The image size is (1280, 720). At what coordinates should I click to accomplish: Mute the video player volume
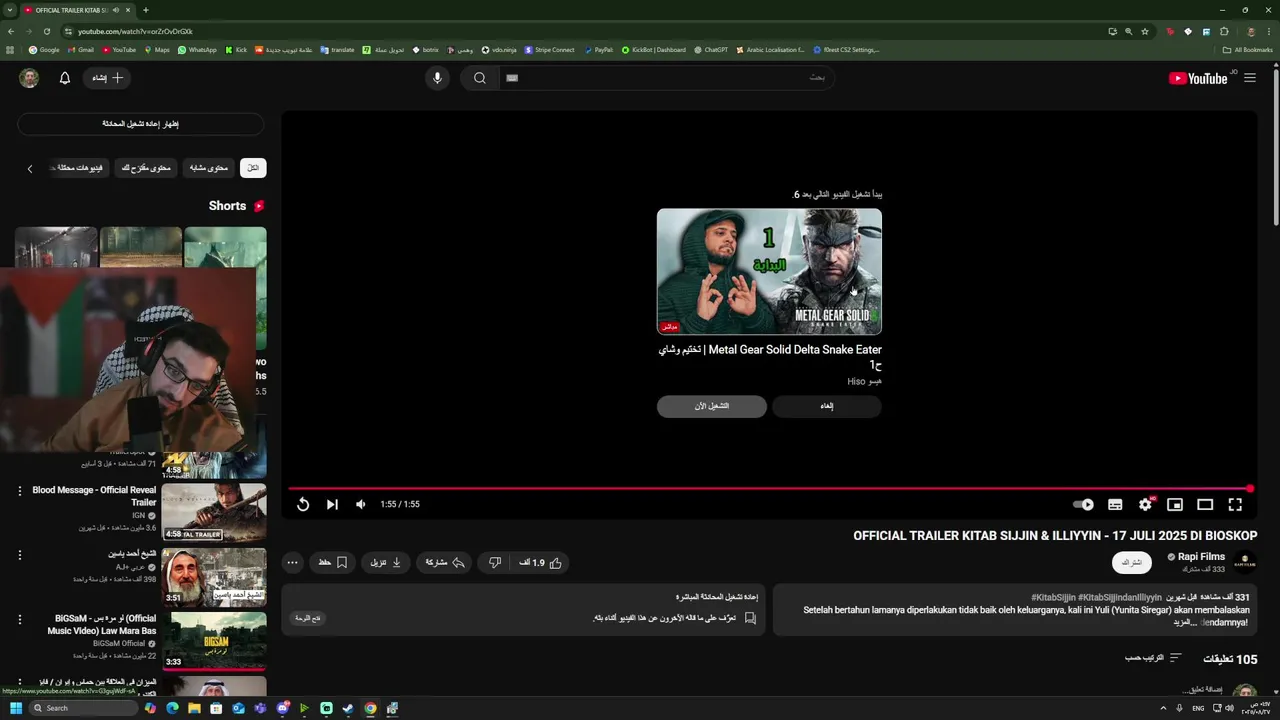pos(361,504)
